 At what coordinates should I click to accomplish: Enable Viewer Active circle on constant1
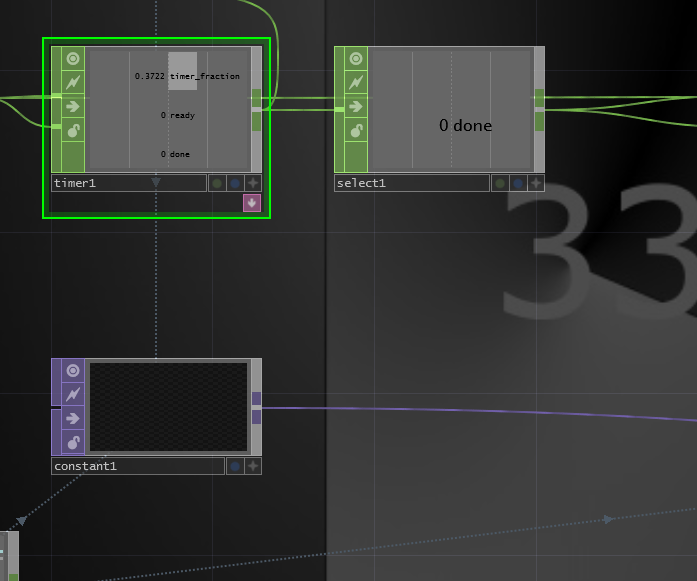point(73,371)
